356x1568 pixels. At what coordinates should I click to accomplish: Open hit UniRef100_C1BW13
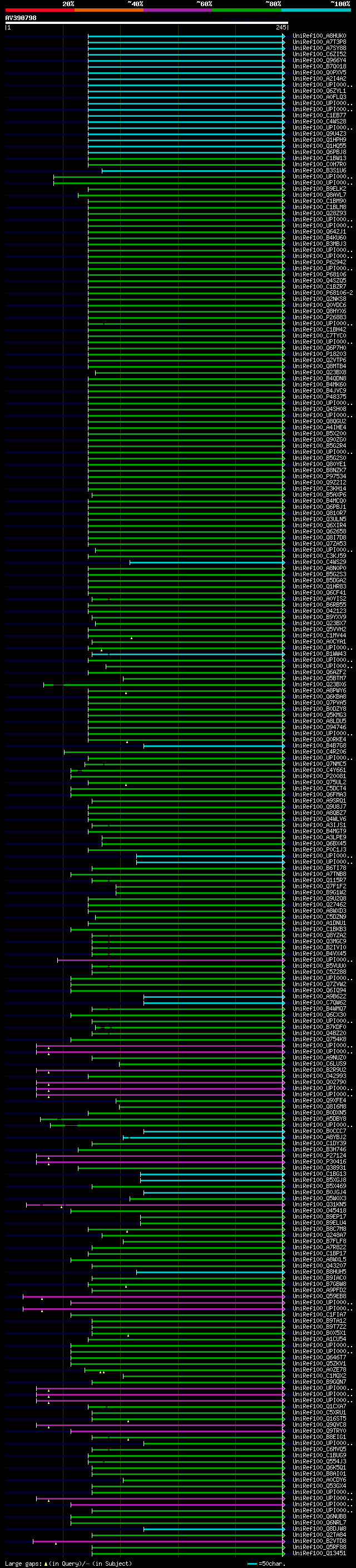[x=319, y=159]
